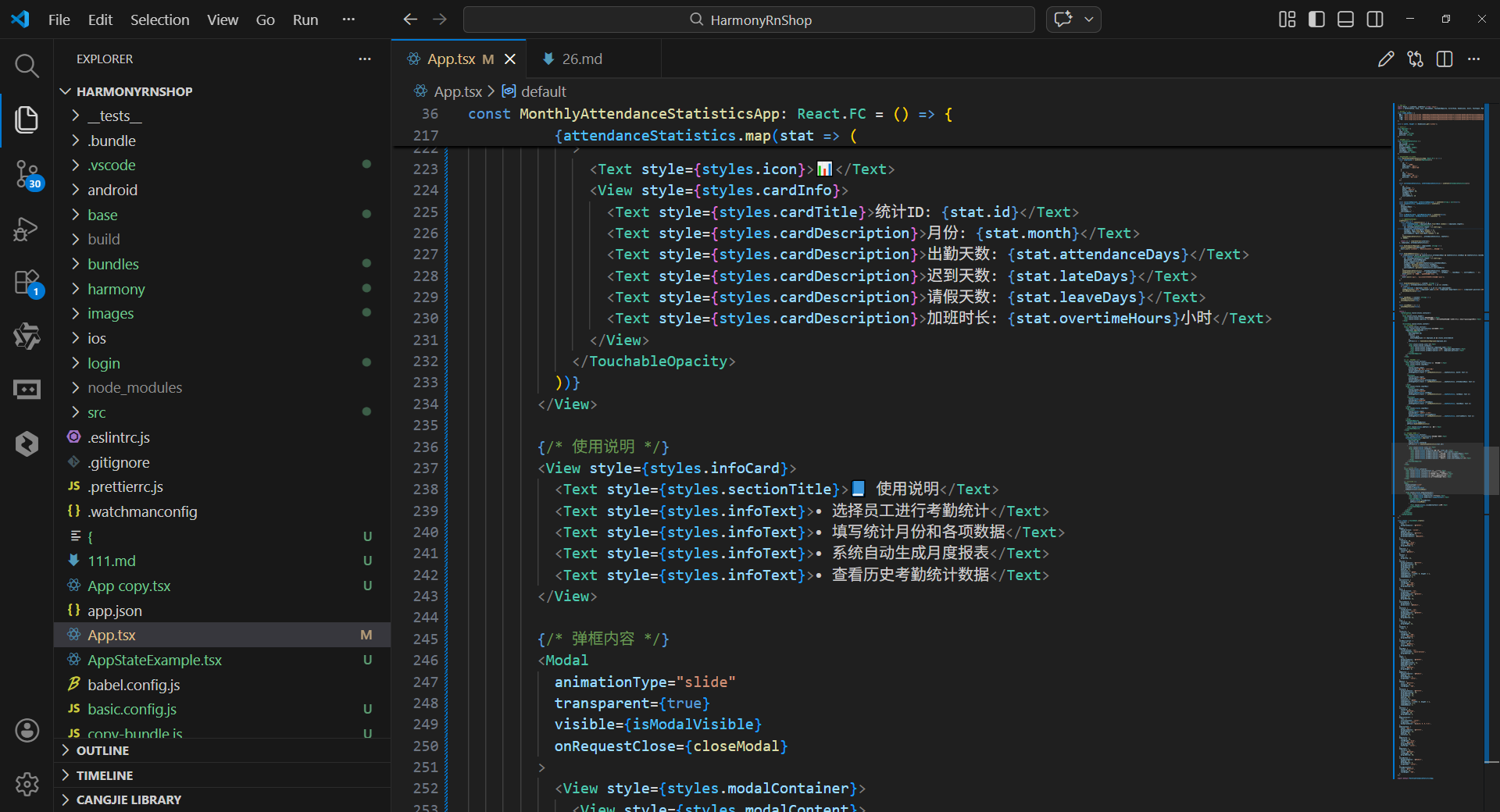Open editor More Actions ellipsis

(x=1473, y=59)
